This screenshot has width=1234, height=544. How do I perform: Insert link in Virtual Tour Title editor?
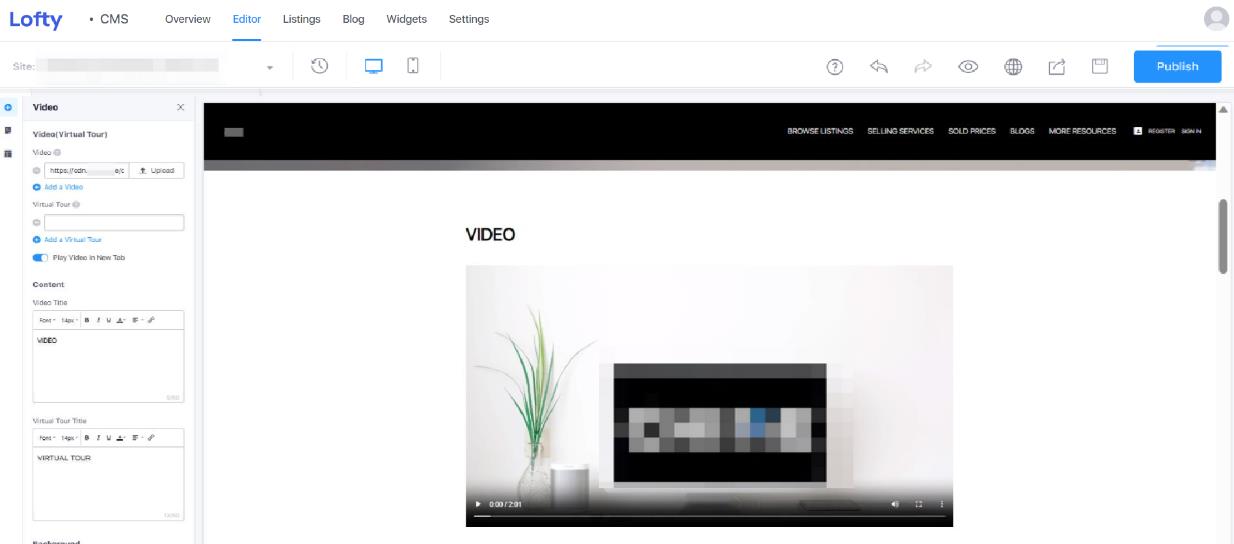[x=151, y=438]
